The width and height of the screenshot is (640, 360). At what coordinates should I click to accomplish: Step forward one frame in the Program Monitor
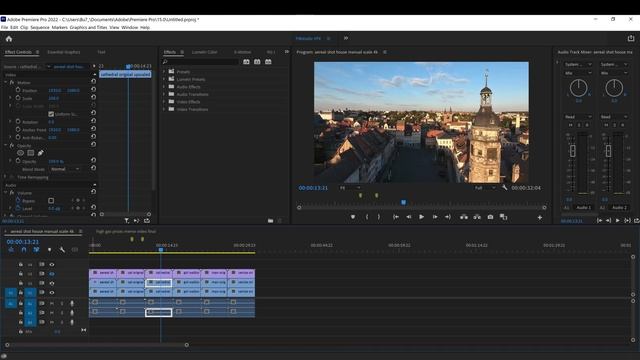click(435, 217)
